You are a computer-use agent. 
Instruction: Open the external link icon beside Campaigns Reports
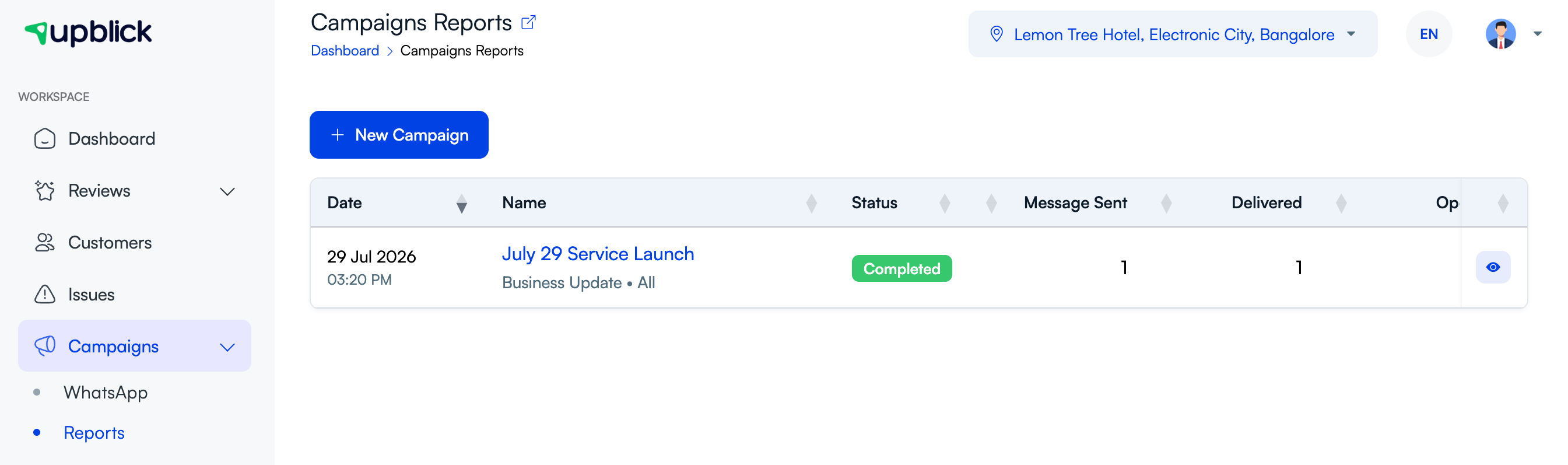pyautogui.click(x=528, y=23)
